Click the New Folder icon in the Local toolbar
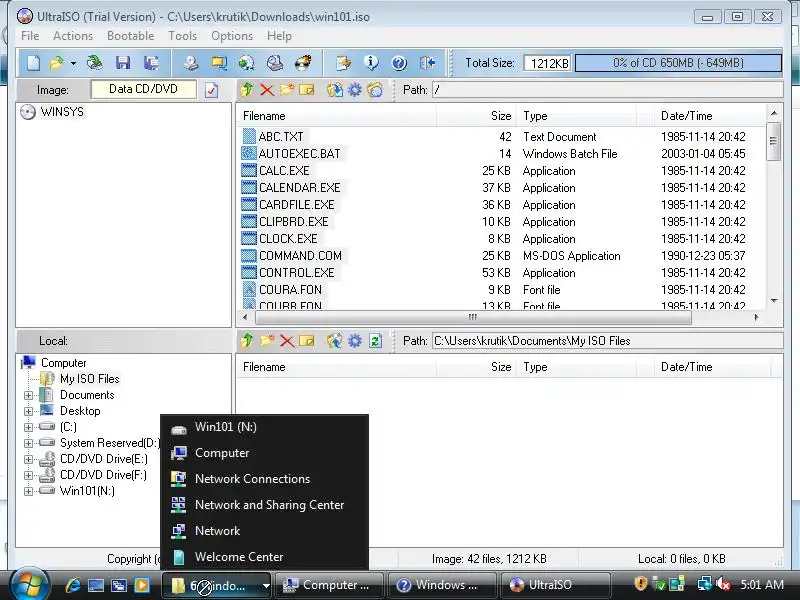 pos(267,340)
